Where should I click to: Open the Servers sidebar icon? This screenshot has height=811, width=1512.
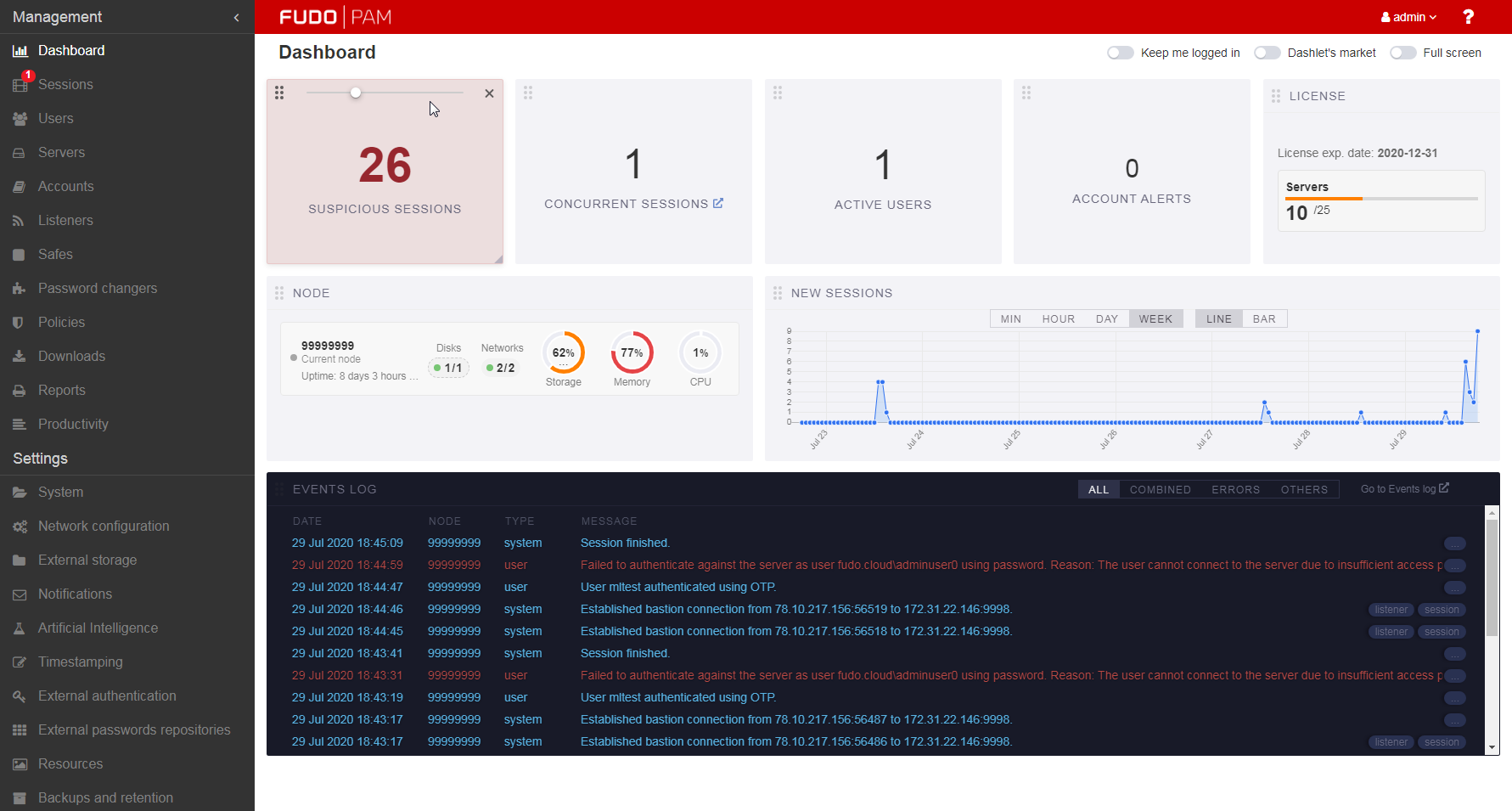coord(20,153)
